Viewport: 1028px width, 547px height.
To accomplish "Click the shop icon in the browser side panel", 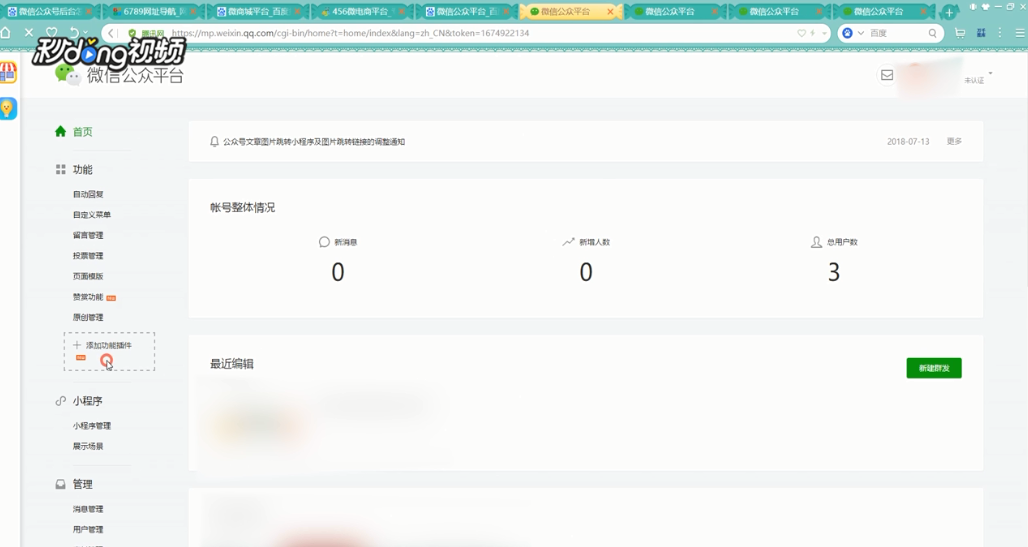I will [x=8, y=72].
